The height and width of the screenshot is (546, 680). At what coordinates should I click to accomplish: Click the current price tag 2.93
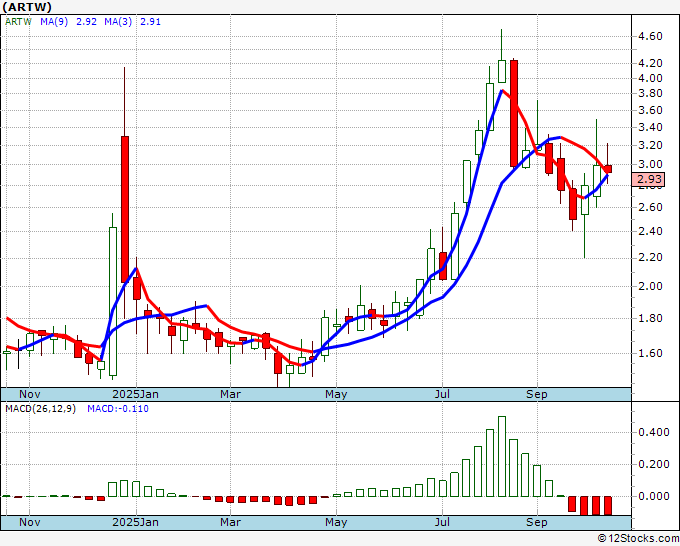[x=649, y=179]
